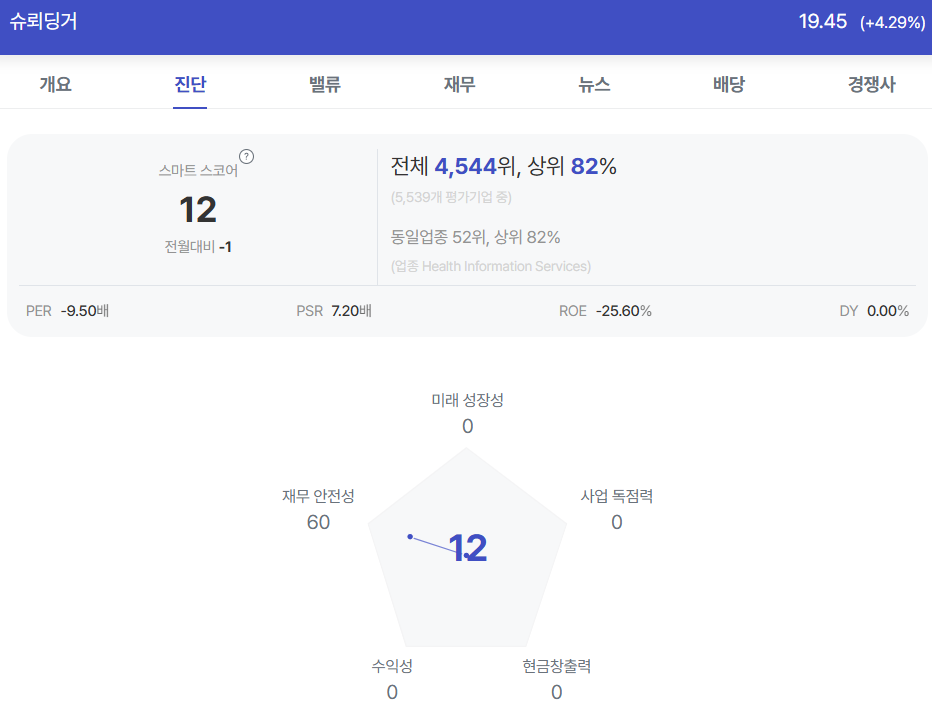Screen dimensions: 932x718
Task: Open the 재무 tab
Action: click(x=460, y=85)
